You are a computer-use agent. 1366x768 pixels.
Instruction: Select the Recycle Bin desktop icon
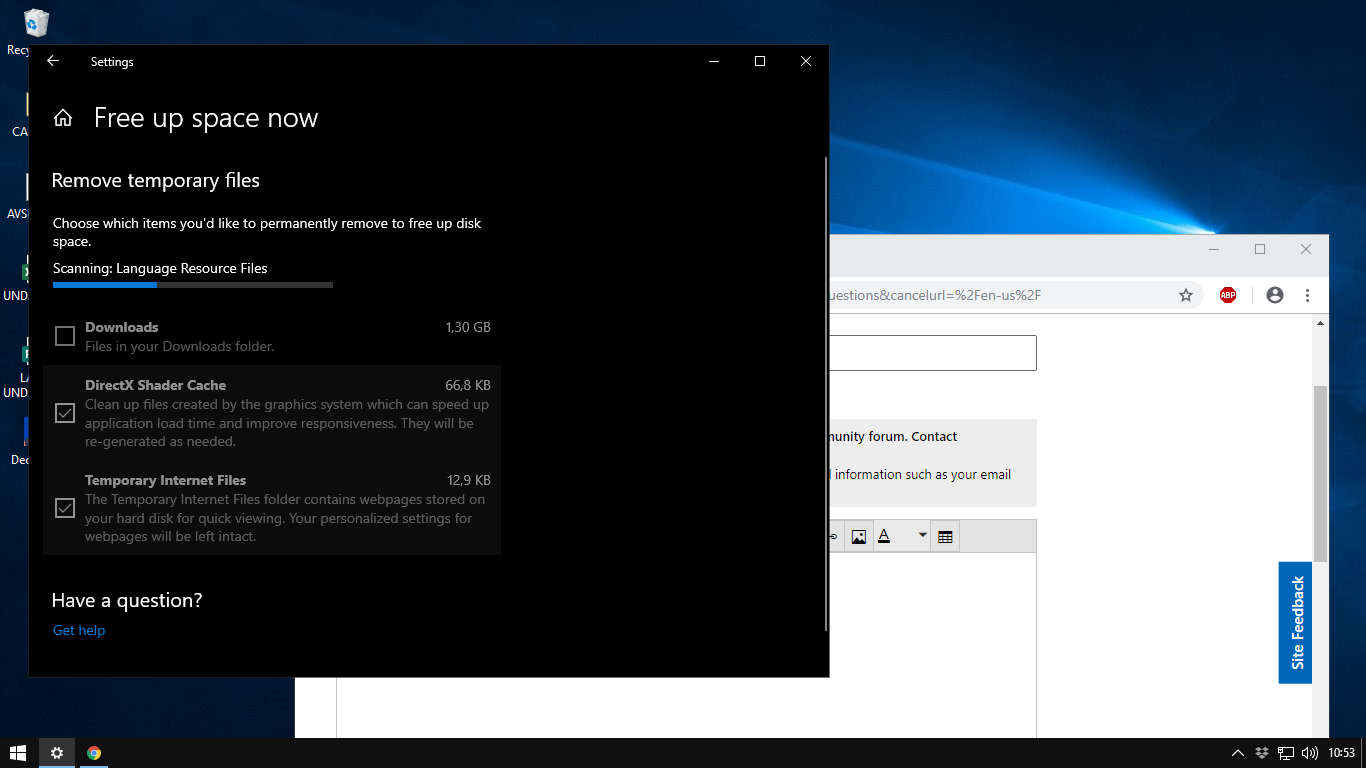35,30
